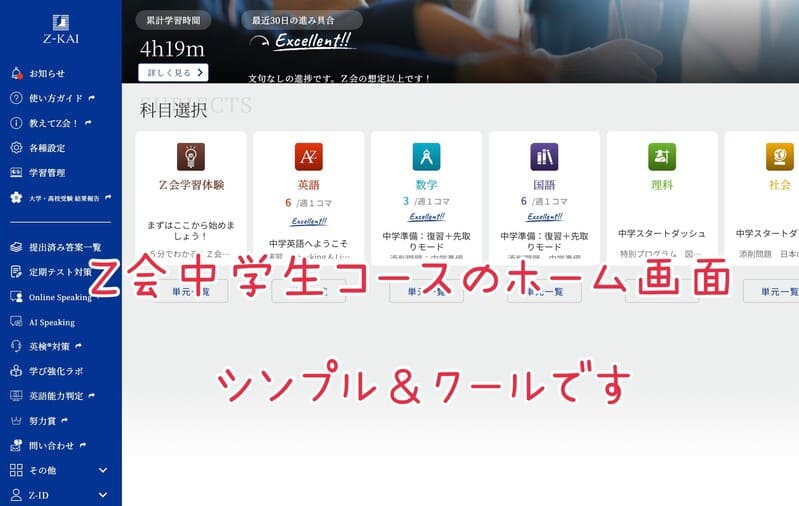Click the Z-ID person icon
The image size is (799, 506).
pyautogui.click(x=16, y=495)
